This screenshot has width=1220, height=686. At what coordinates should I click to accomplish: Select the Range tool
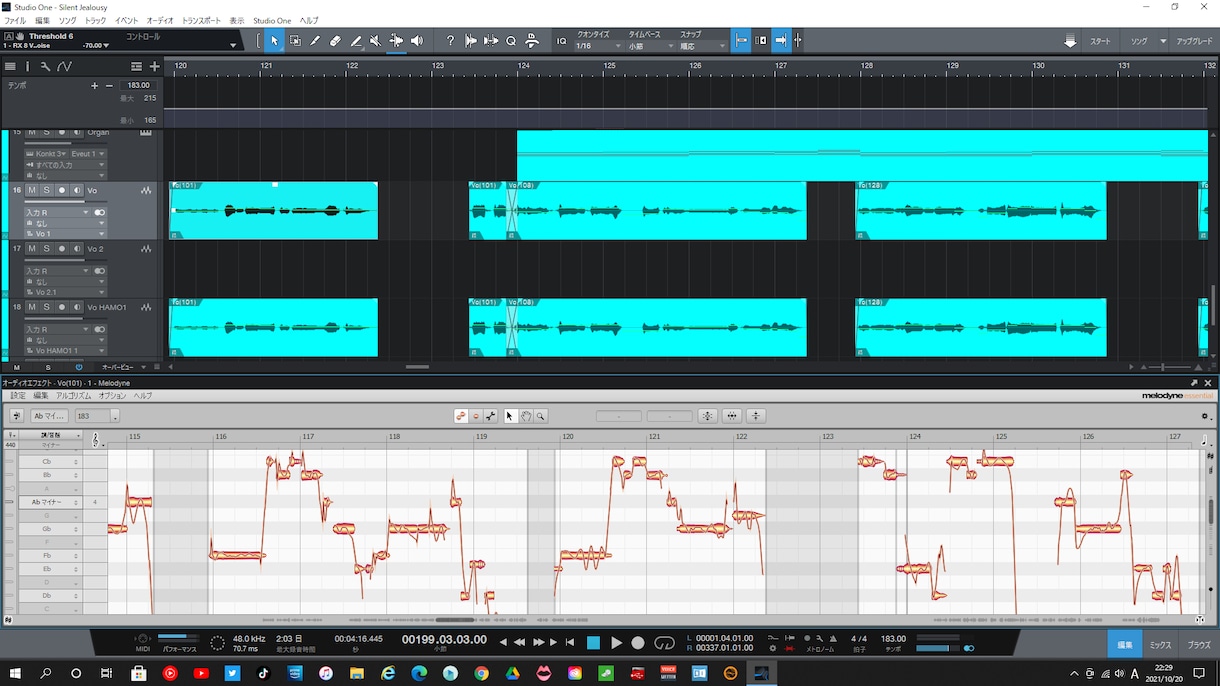(295, 41)
